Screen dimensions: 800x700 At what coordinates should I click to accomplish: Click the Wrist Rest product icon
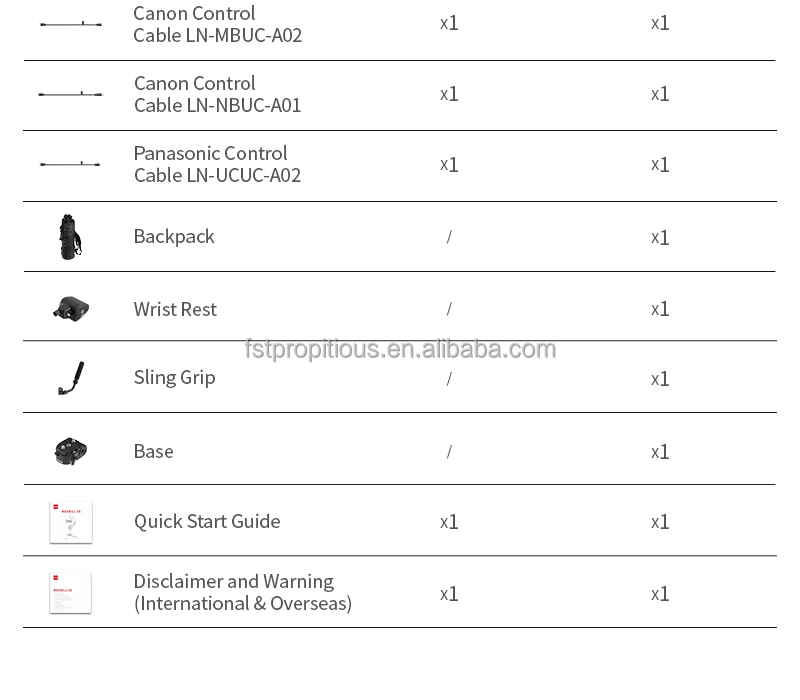(71, 309)
